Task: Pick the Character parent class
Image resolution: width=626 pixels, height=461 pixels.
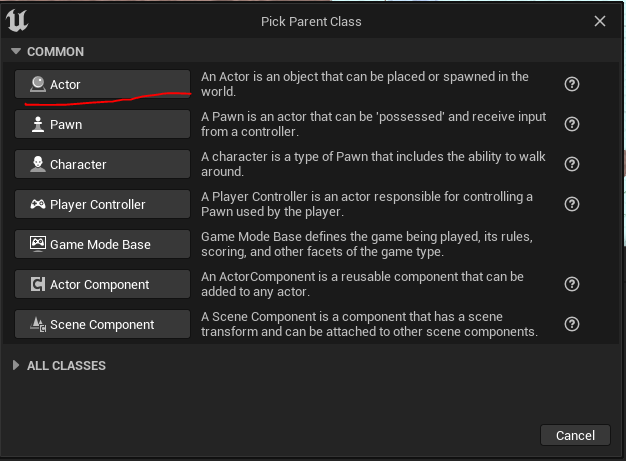Action: (x=102, y=165)
